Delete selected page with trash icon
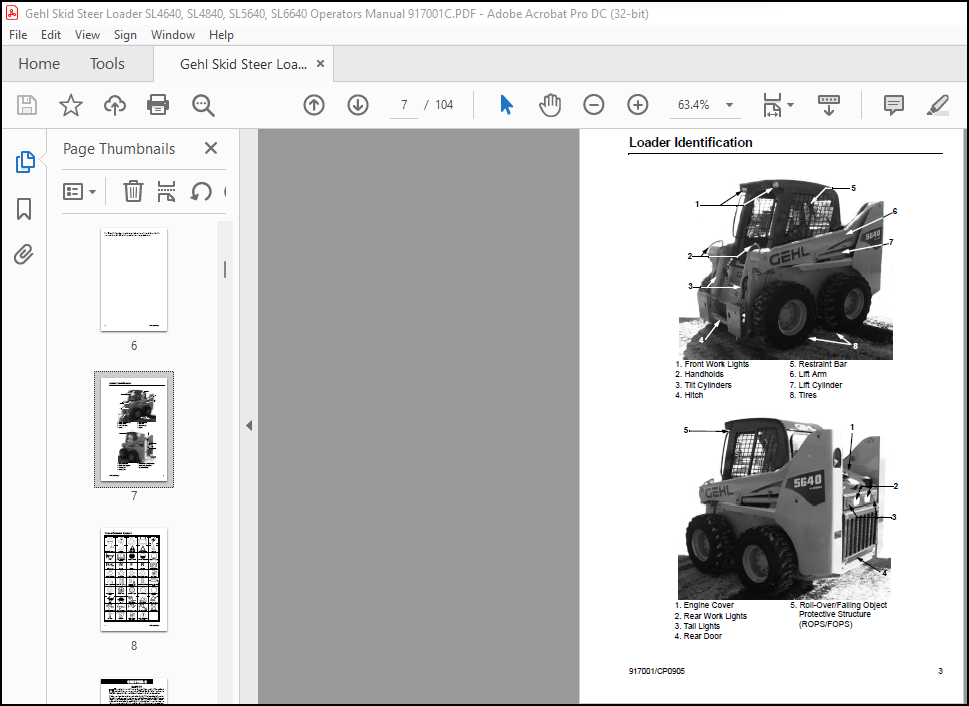 click(x=133, y=192)
